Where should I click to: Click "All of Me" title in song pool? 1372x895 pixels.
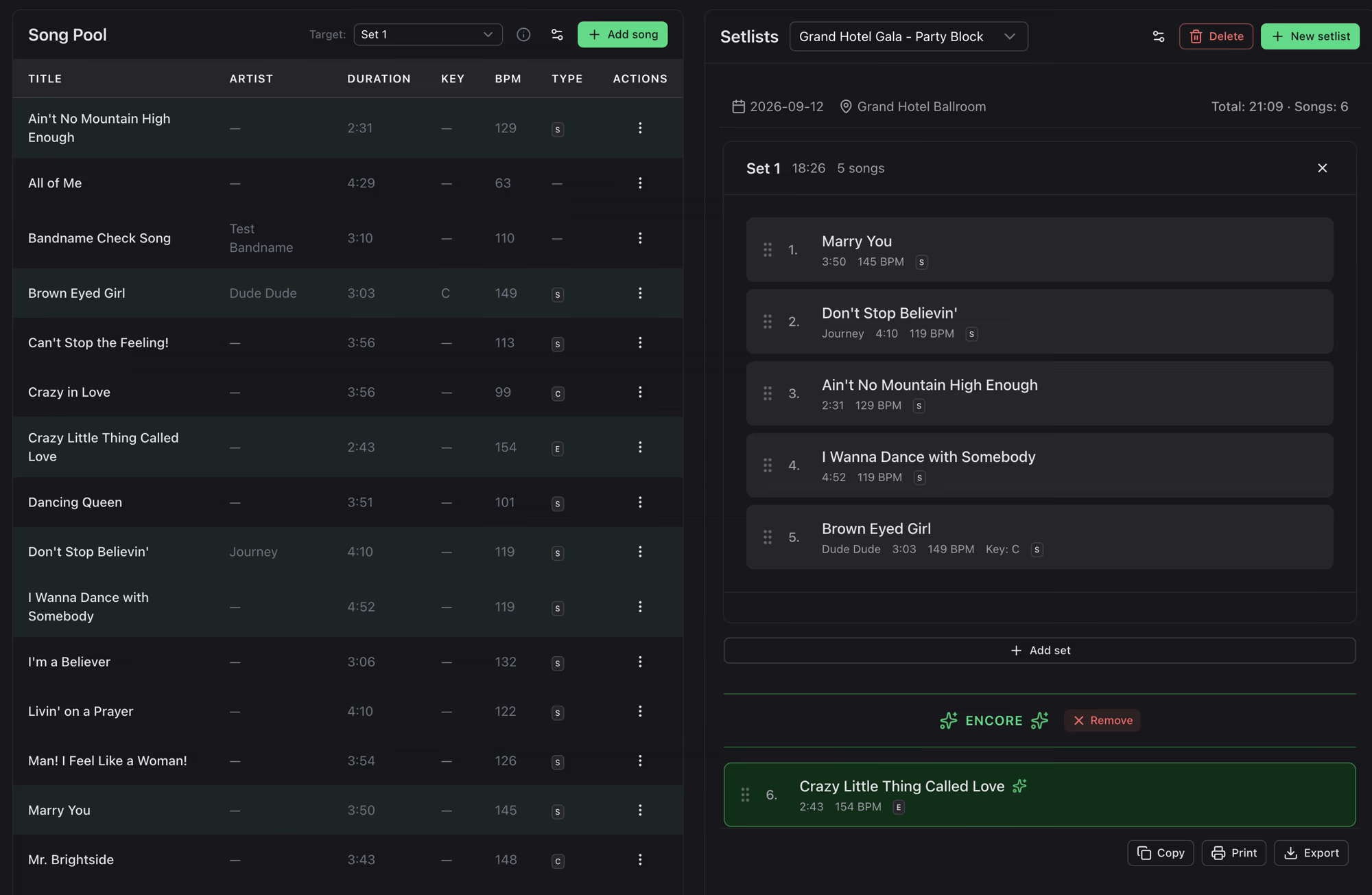(x=55, y=183)
